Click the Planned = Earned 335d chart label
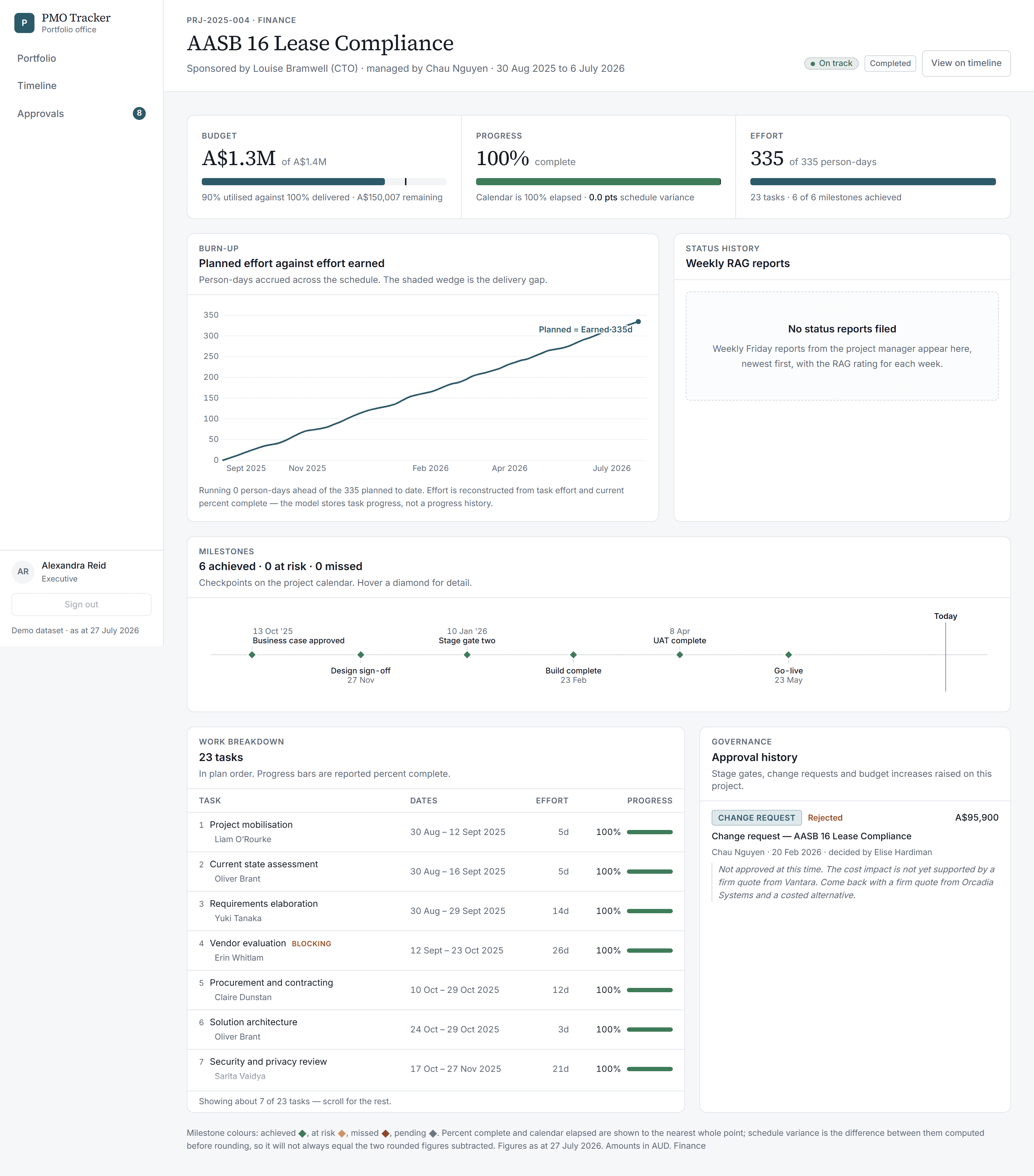 pyautogui.click(x=585, y=330)
